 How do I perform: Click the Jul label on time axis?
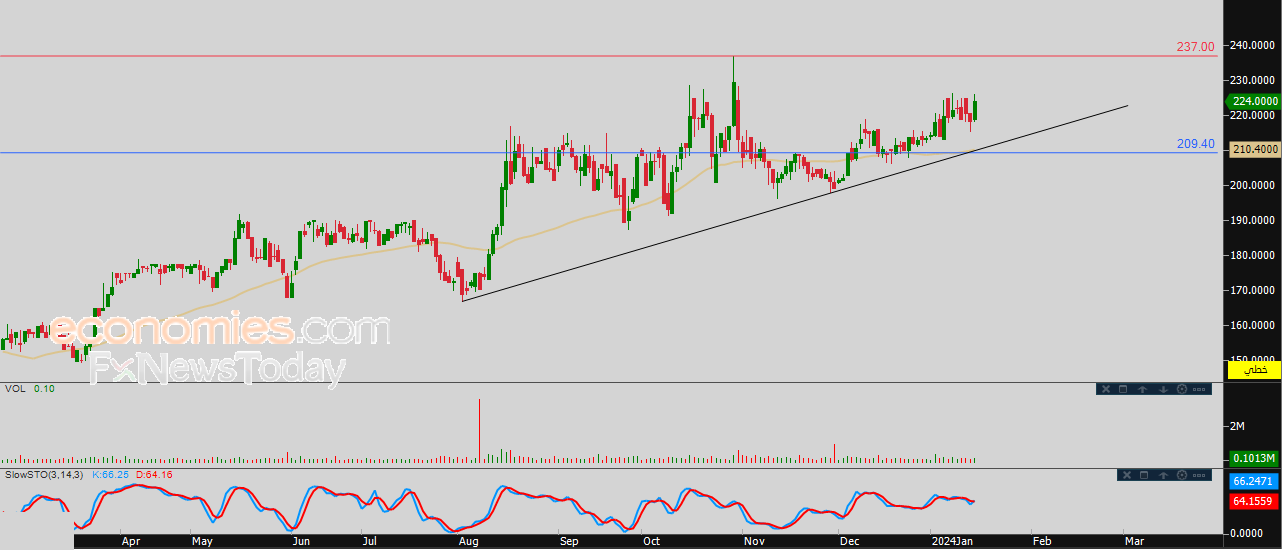370,541
